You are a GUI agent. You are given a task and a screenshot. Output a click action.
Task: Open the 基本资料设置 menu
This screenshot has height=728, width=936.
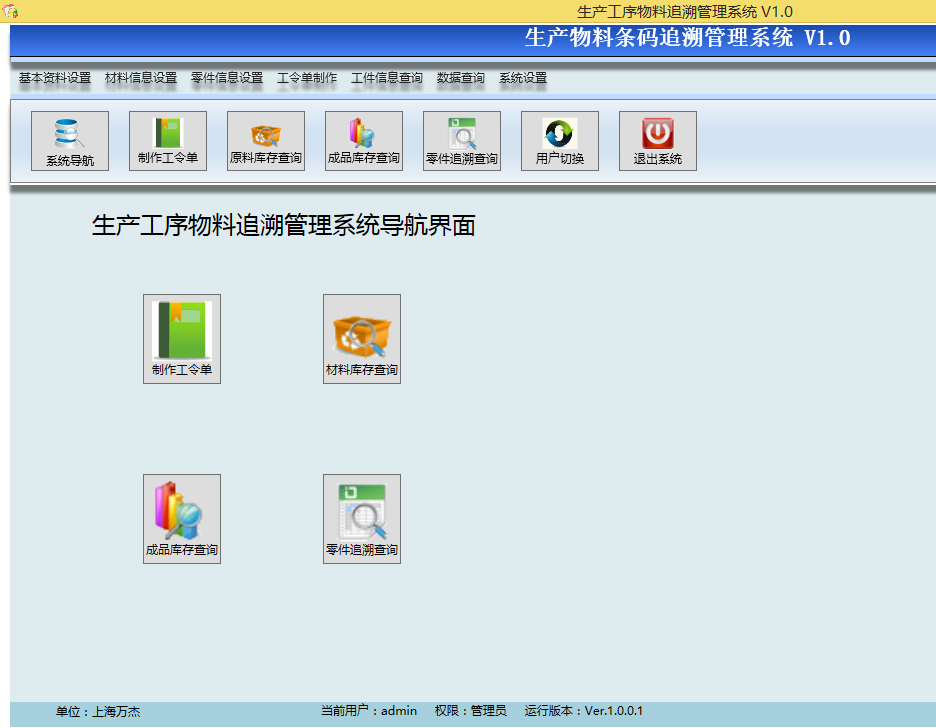[x=55, y=78]
